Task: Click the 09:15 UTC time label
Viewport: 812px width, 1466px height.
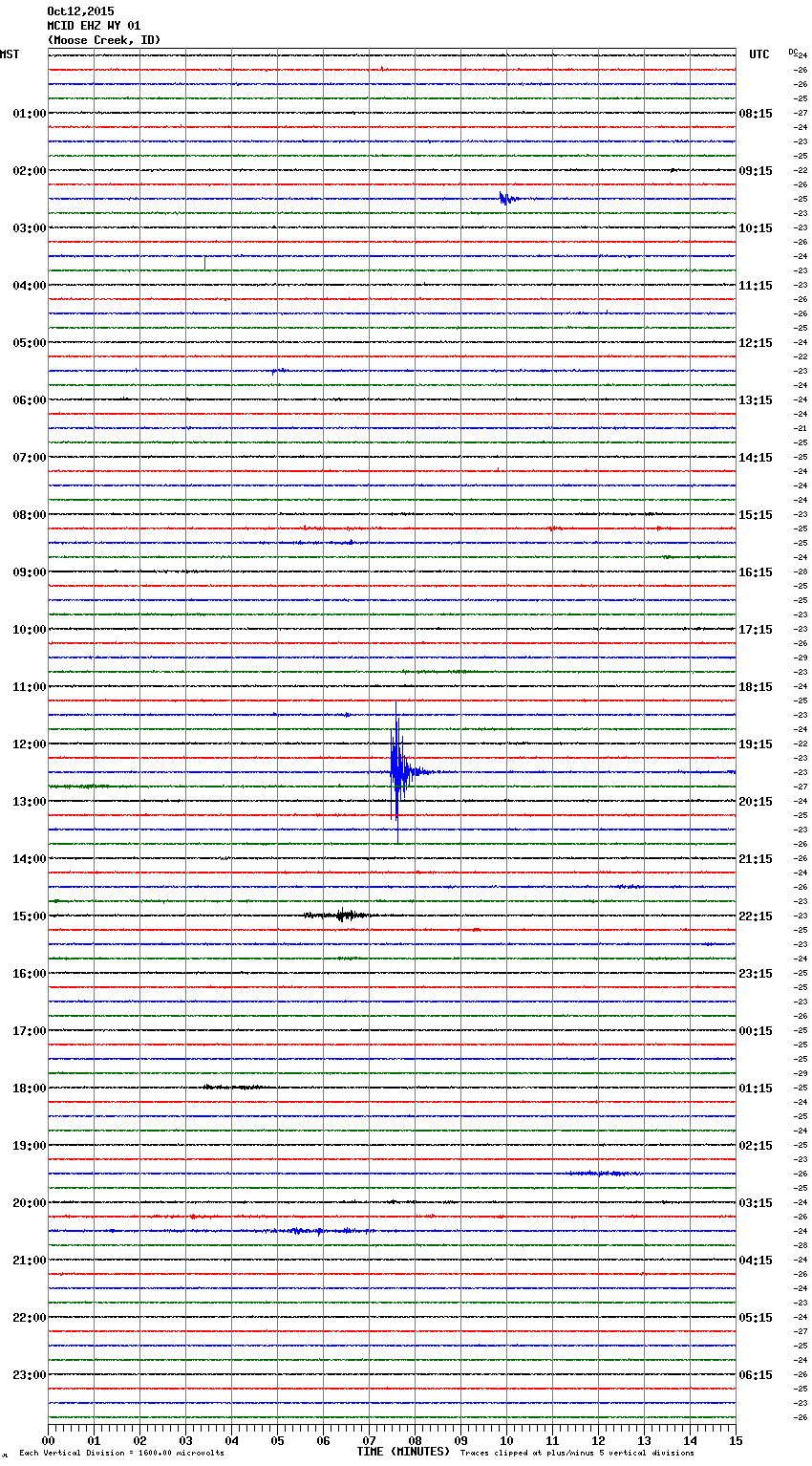Action: tap(756, 170)
